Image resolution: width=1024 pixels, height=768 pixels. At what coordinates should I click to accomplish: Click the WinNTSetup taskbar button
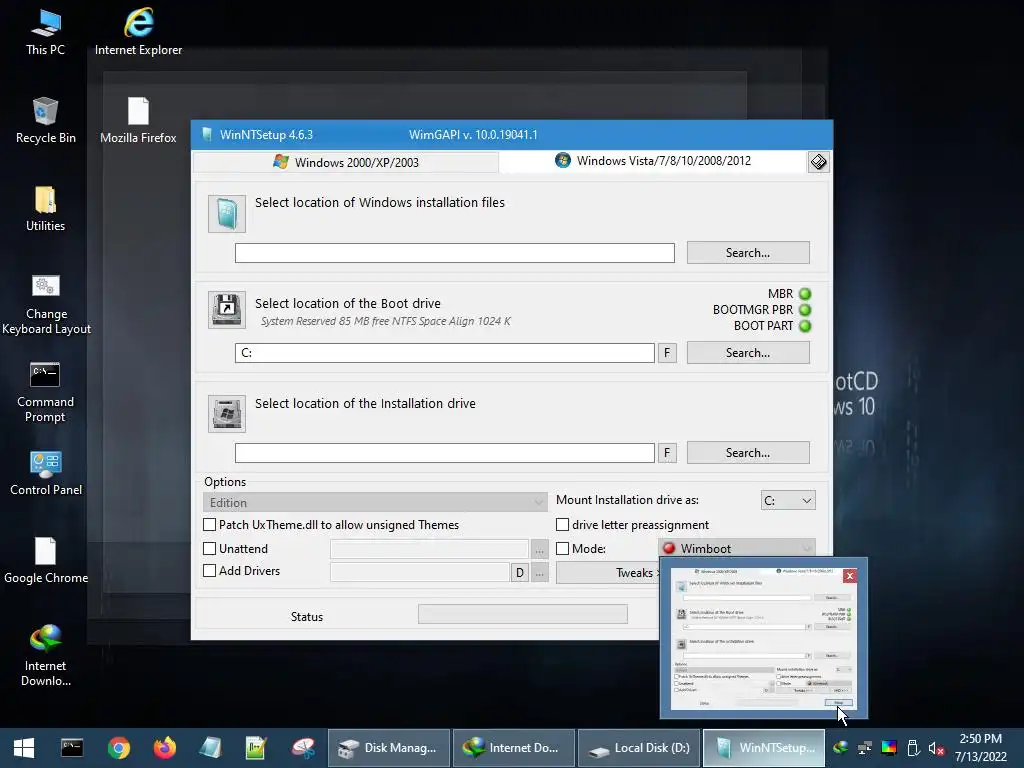pos(764,748)
